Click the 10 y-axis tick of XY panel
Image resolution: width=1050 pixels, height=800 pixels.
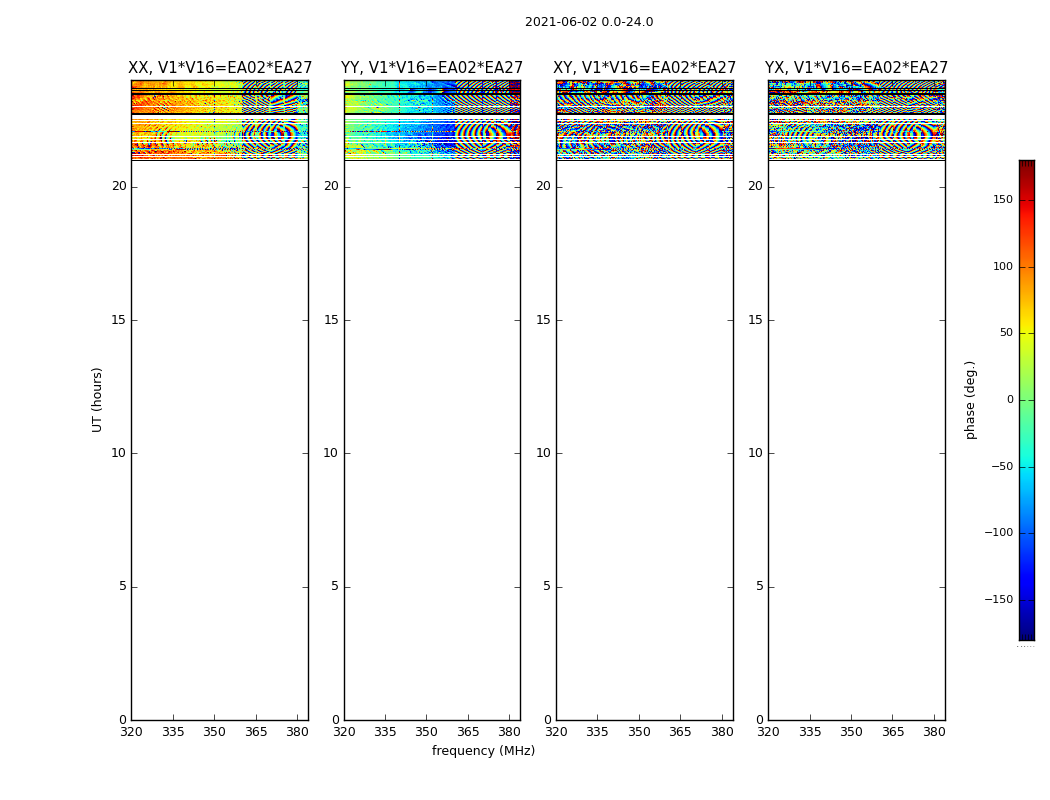coord(543,453)
